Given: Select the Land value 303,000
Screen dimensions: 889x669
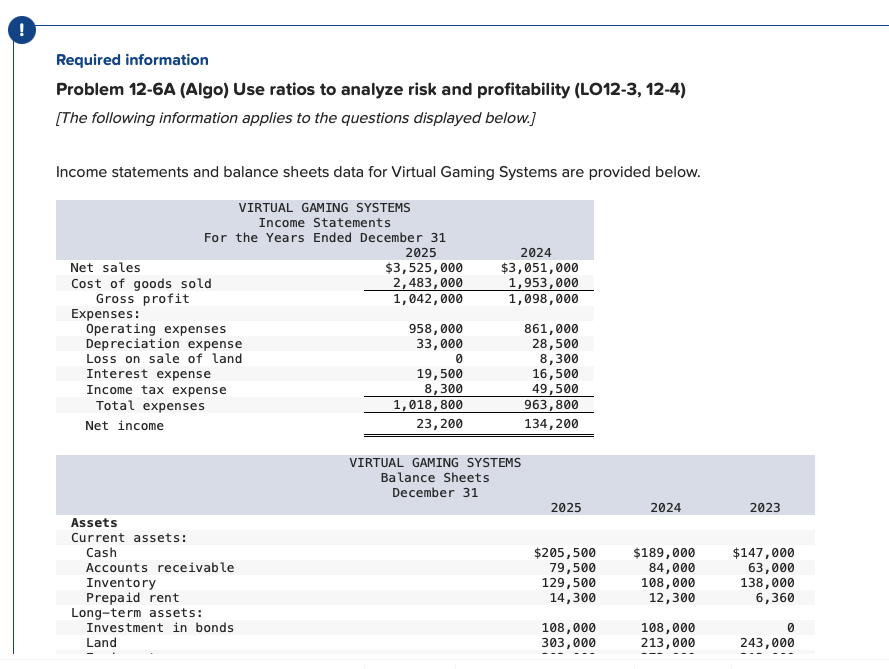Looking at the screenshot, I should click(563, 643).
